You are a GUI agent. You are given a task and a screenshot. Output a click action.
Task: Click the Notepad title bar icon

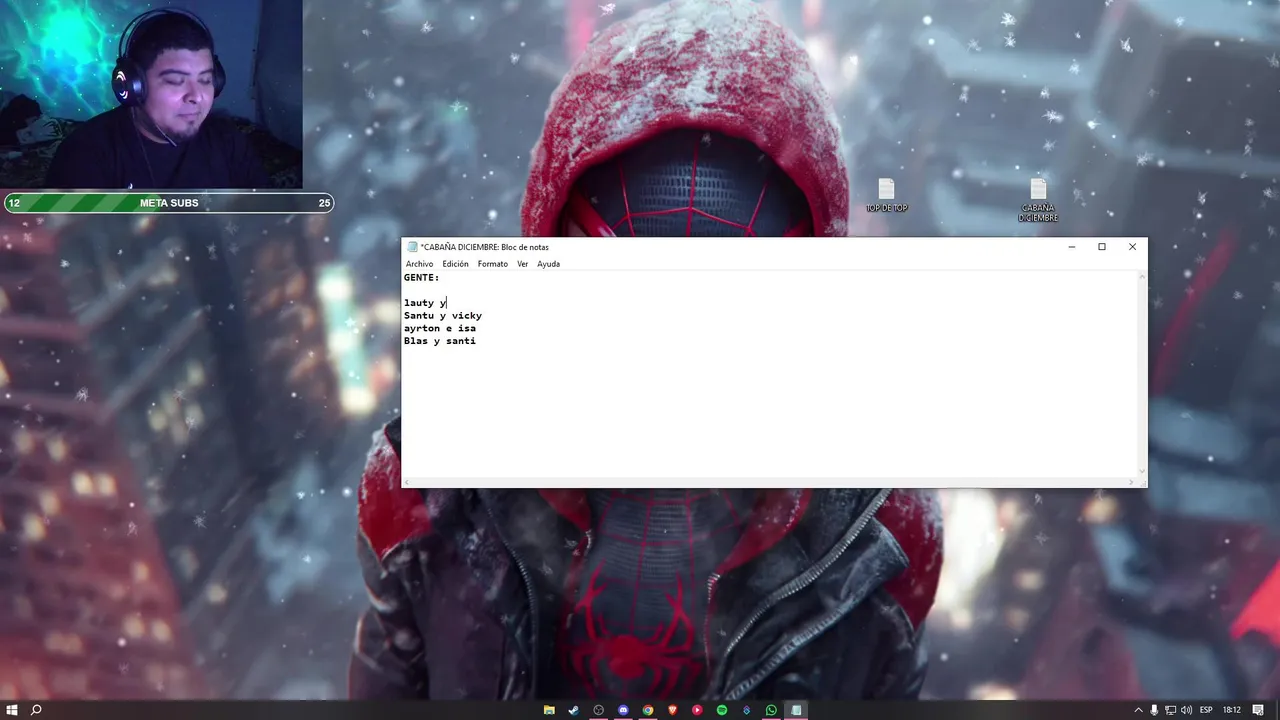(412, 247)
